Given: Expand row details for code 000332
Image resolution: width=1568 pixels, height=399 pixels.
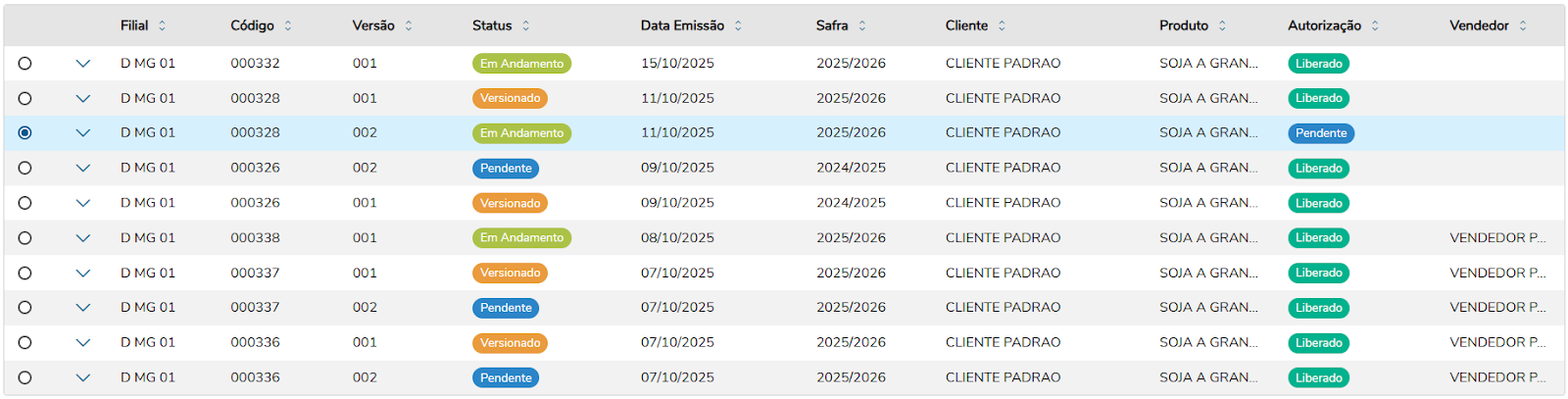Looking at the screenshot, I should click(x=83, y=64).
